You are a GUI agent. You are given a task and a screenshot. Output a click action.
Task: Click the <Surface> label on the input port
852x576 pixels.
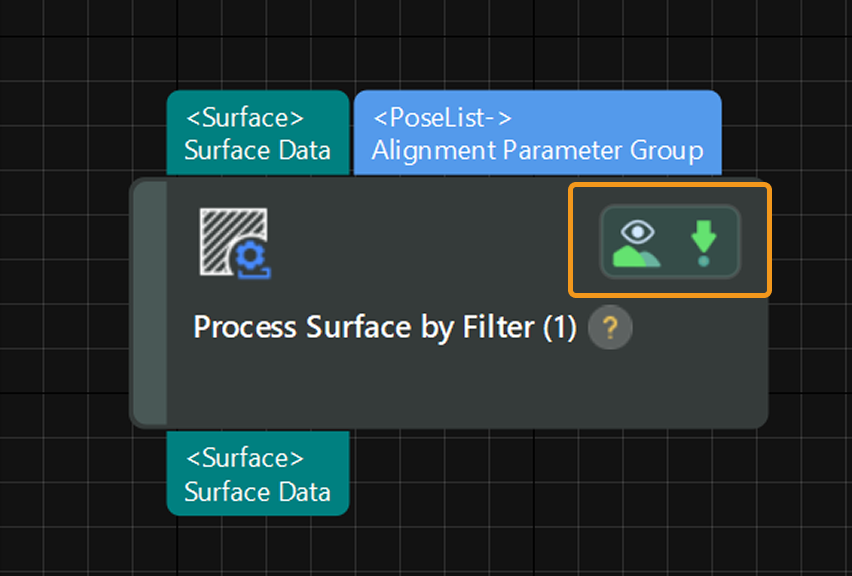(245, 118)
